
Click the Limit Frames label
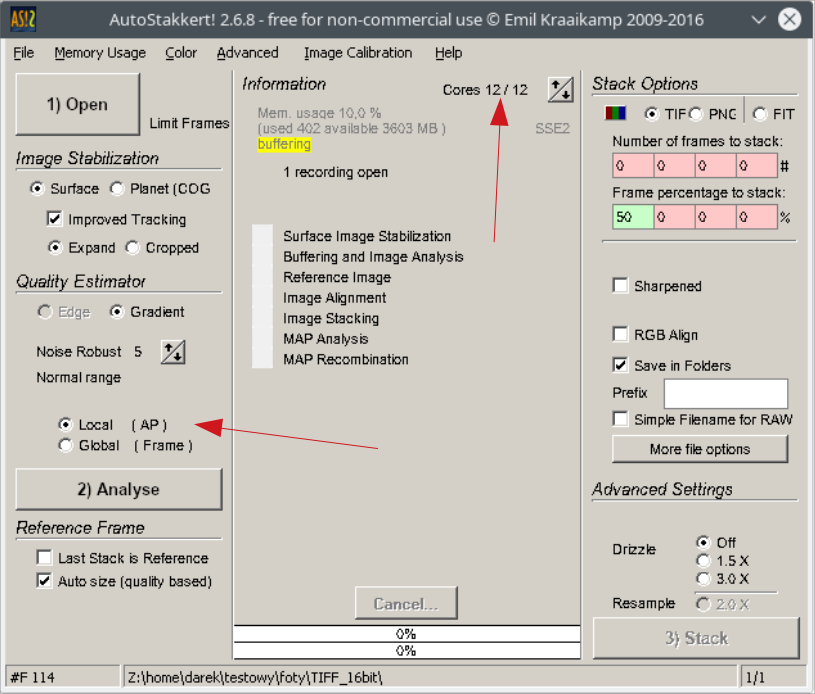189,123
